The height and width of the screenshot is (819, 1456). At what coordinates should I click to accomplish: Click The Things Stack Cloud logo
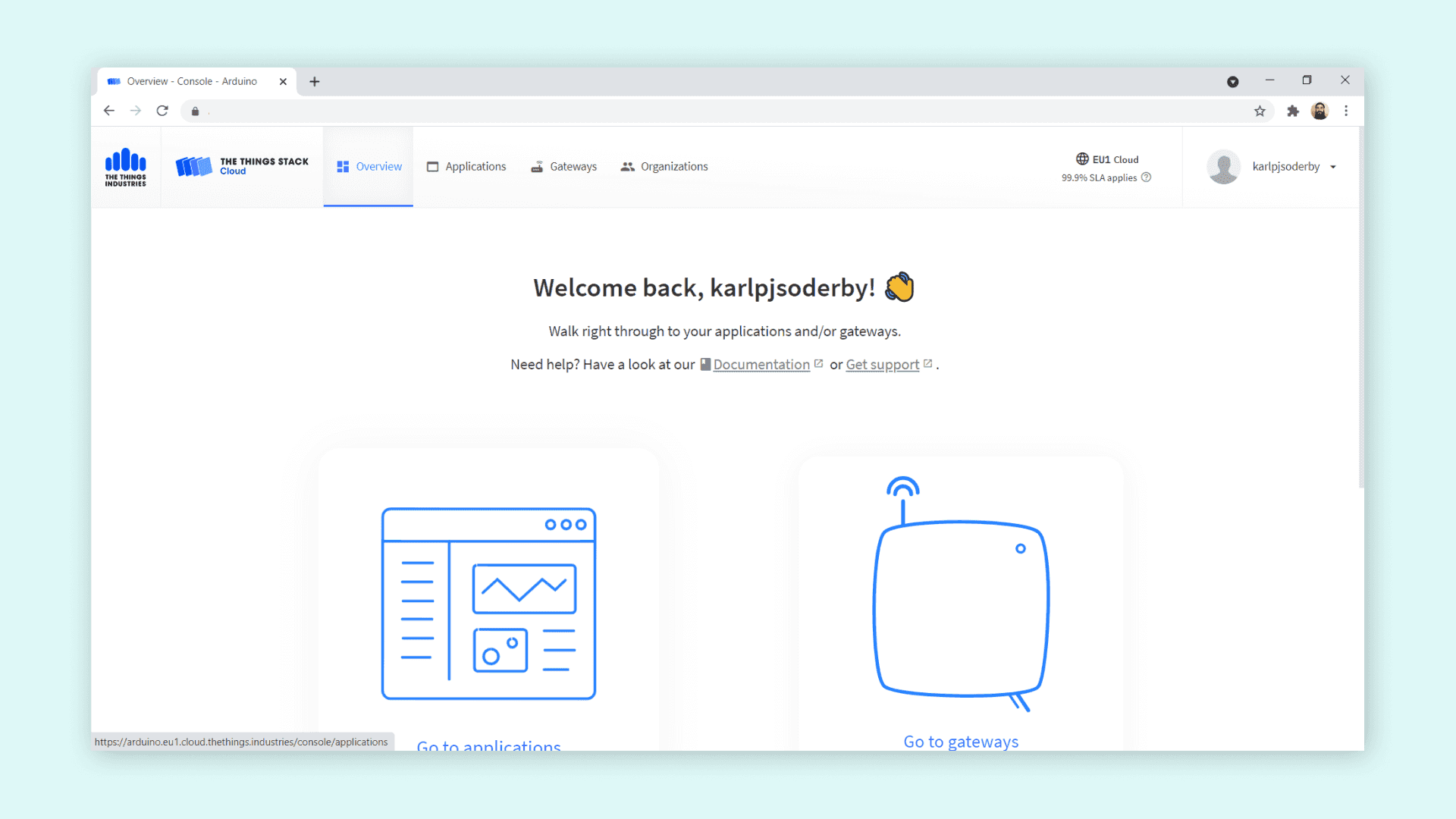click(242, 166)
